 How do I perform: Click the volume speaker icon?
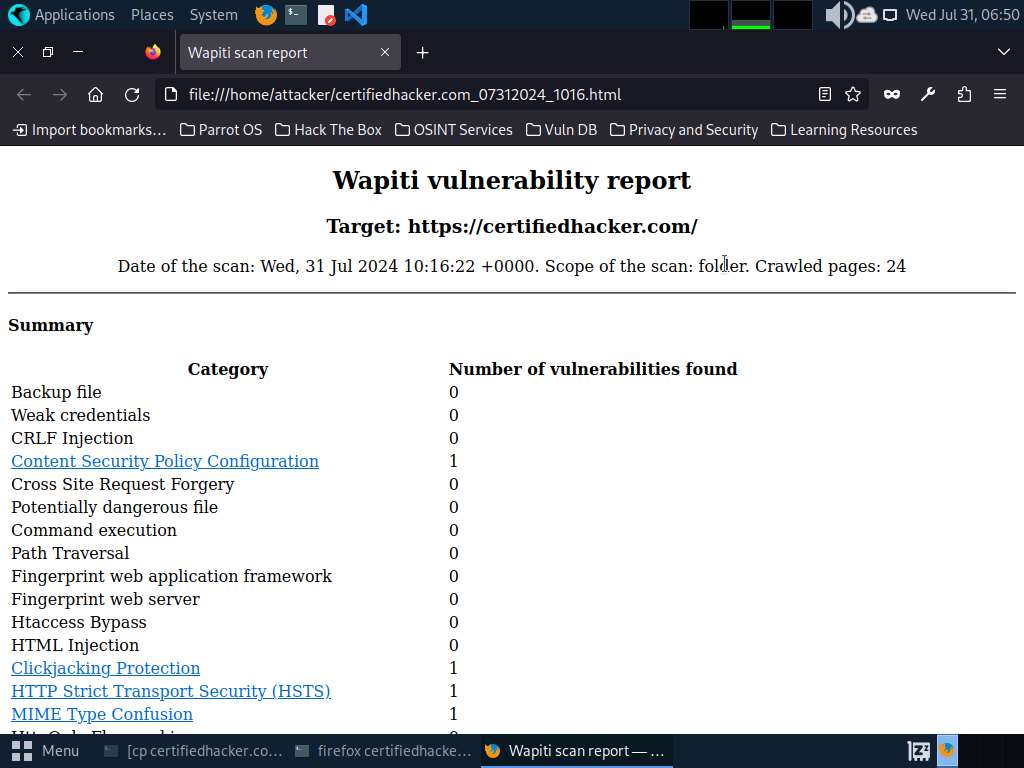pos(837,15)
